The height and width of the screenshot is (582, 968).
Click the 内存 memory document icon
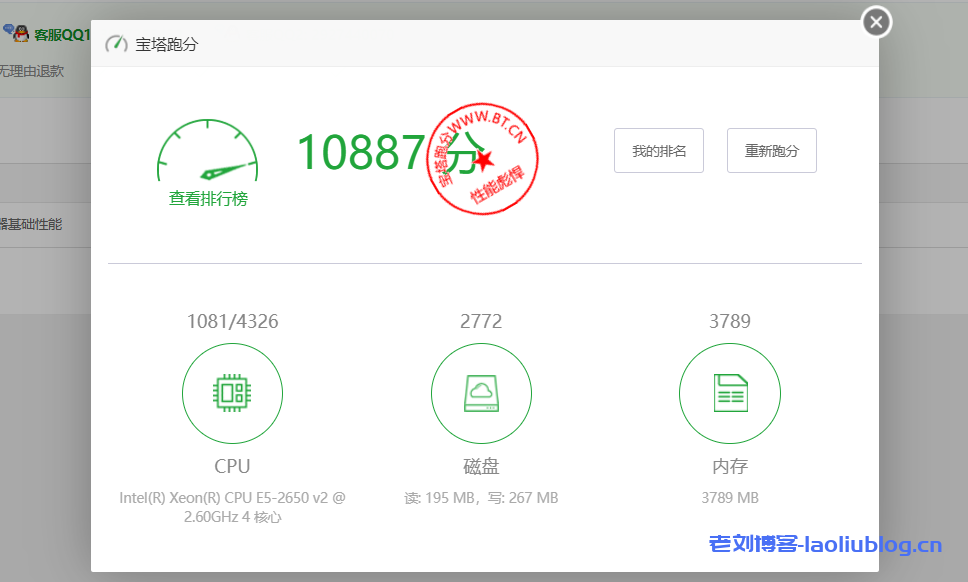click(x=729, y=393)
